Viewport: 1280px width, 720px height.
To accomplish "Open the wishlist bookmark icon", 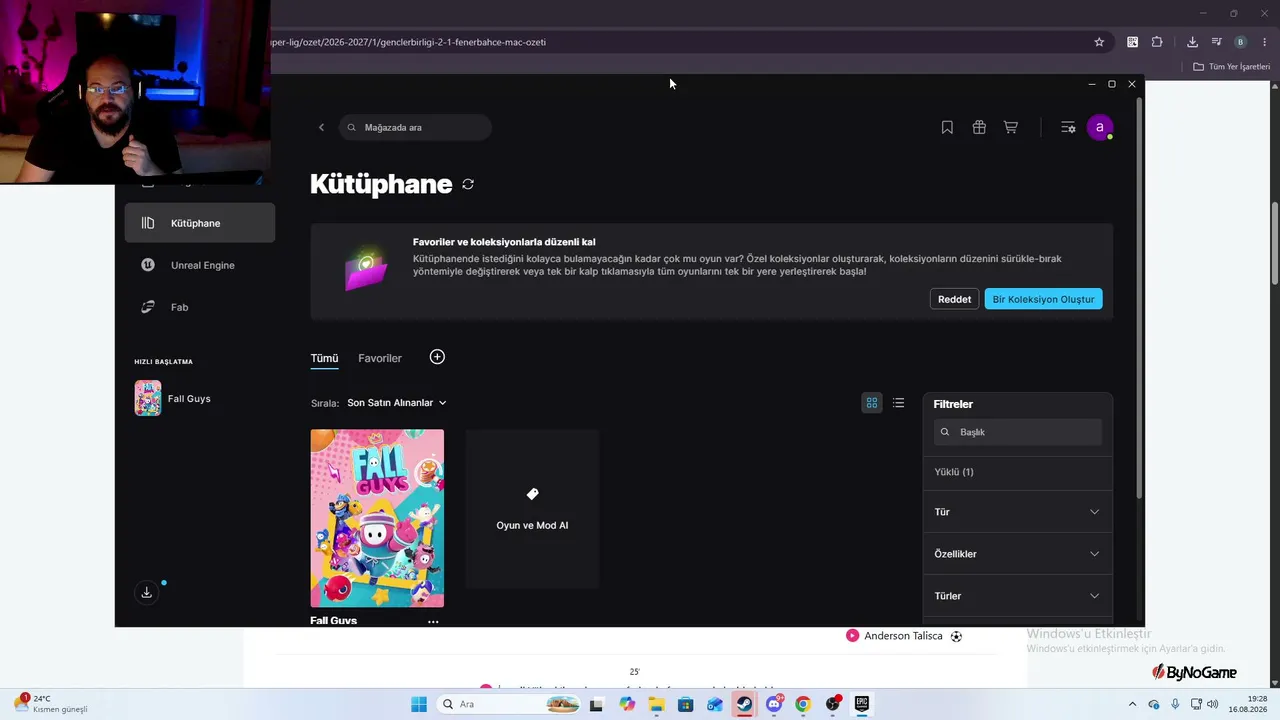I will point(947,127).
